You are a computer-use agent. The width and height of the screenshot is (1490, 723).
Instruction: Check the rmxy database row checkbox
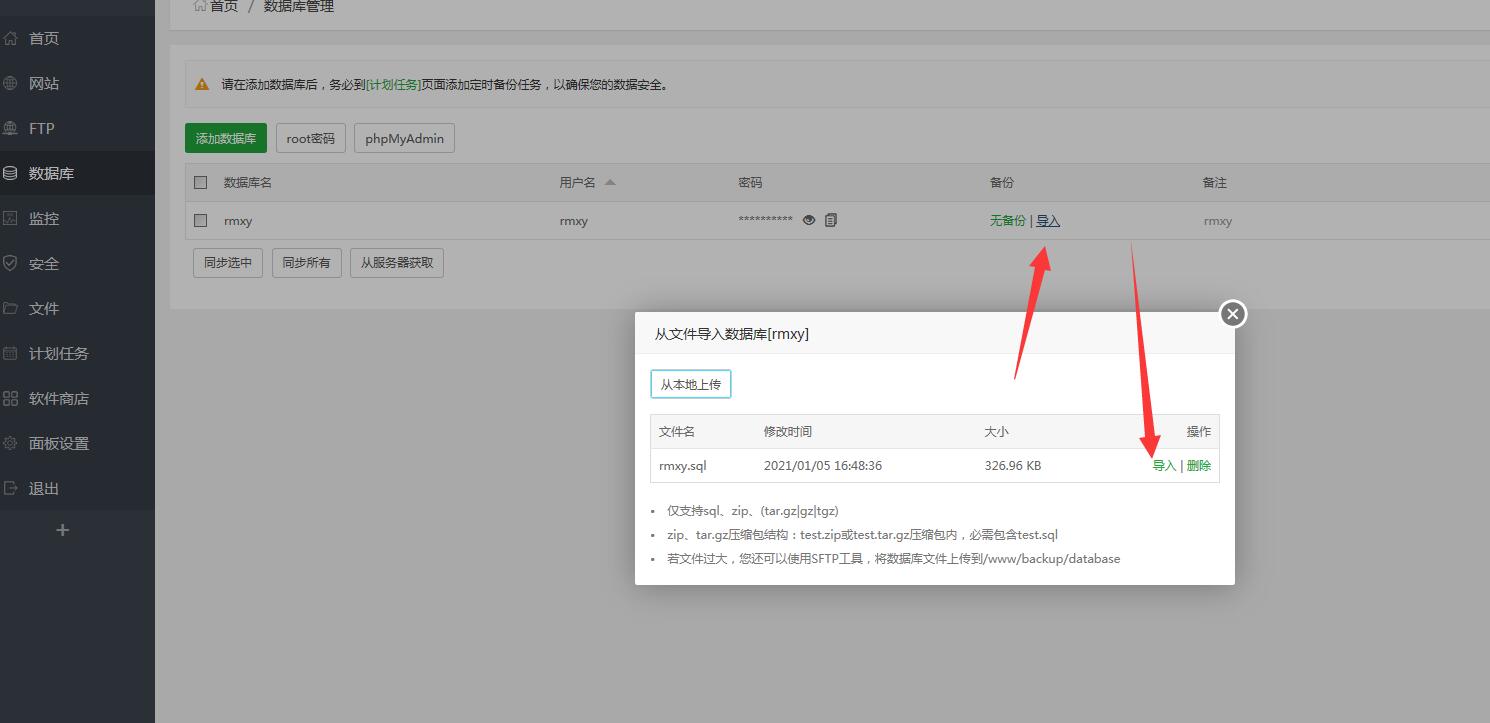pyautogui.click(x=201, y=220)
